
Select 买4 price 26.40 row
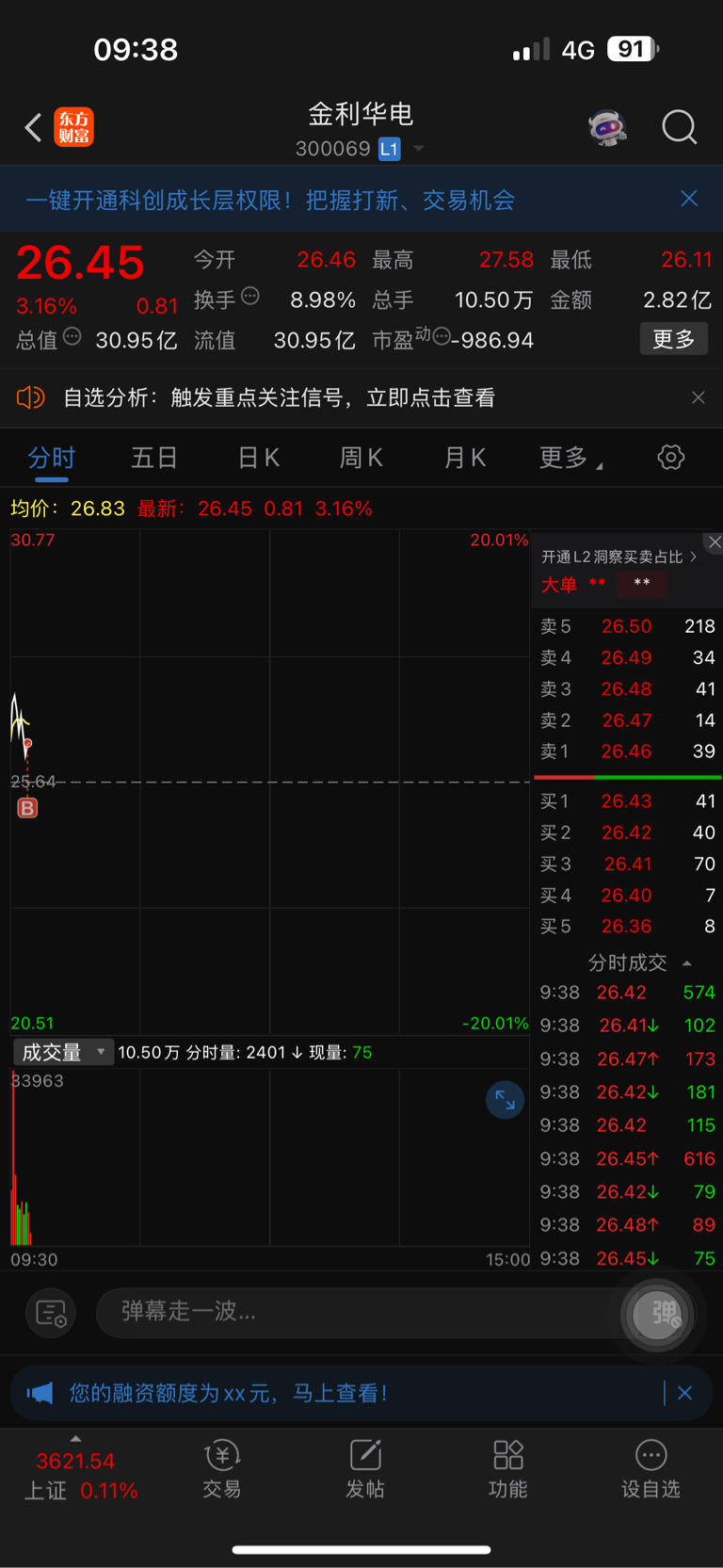point(628,894)
